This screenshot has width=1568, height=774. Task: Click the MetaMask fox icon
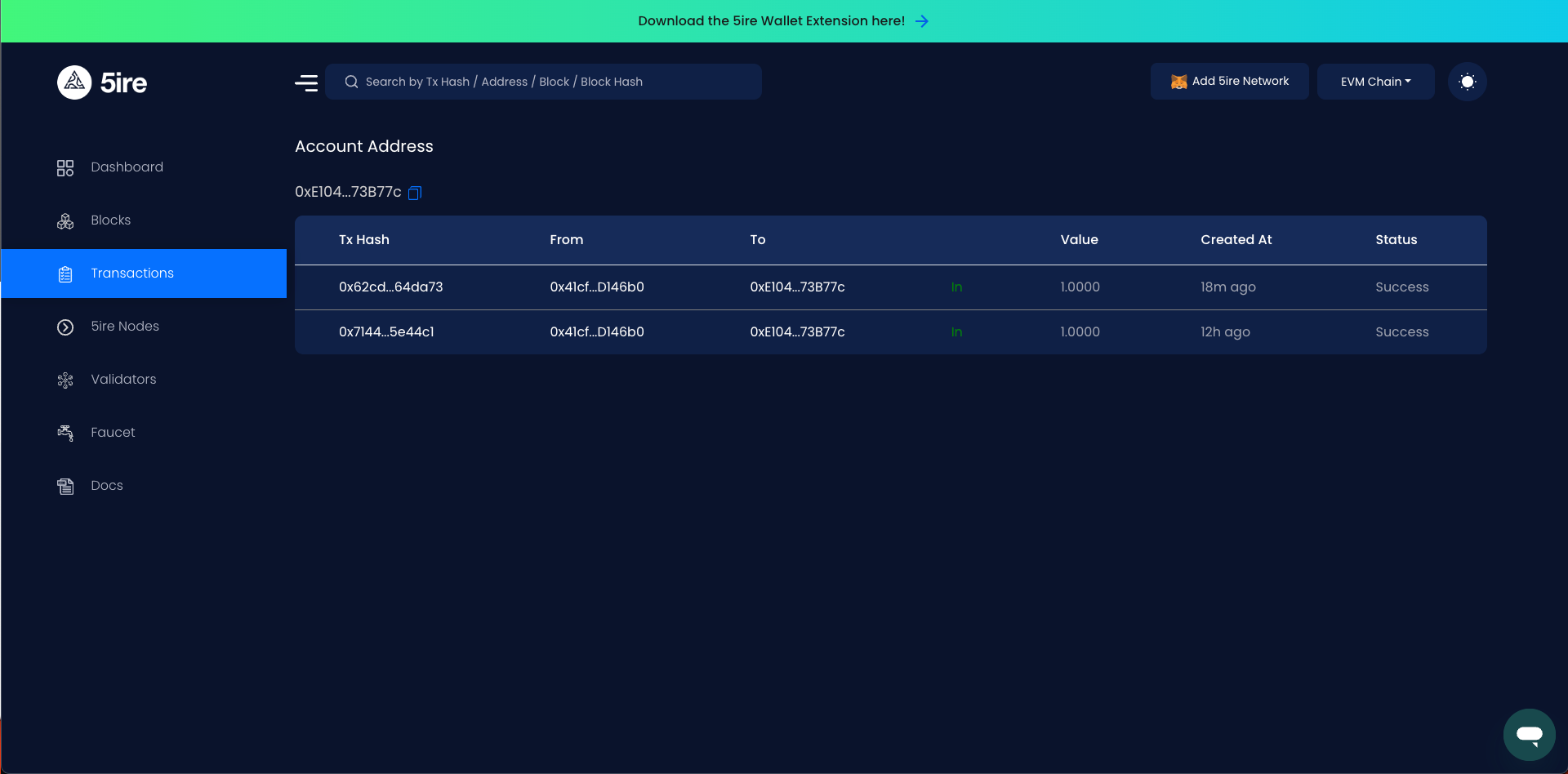click(1178, 82)
